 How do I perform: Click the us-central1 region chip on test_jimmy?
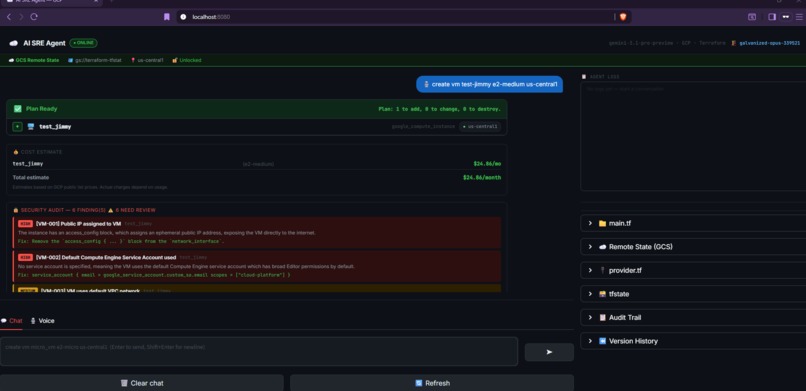(480, 126)
